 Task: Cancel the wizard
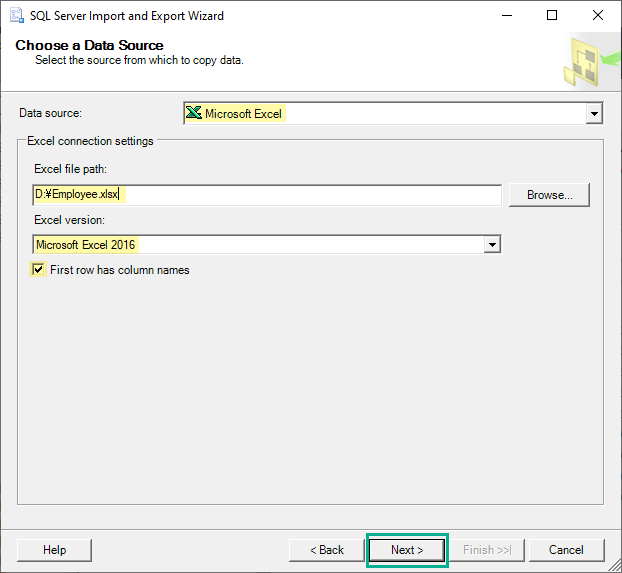click(566, 550)
